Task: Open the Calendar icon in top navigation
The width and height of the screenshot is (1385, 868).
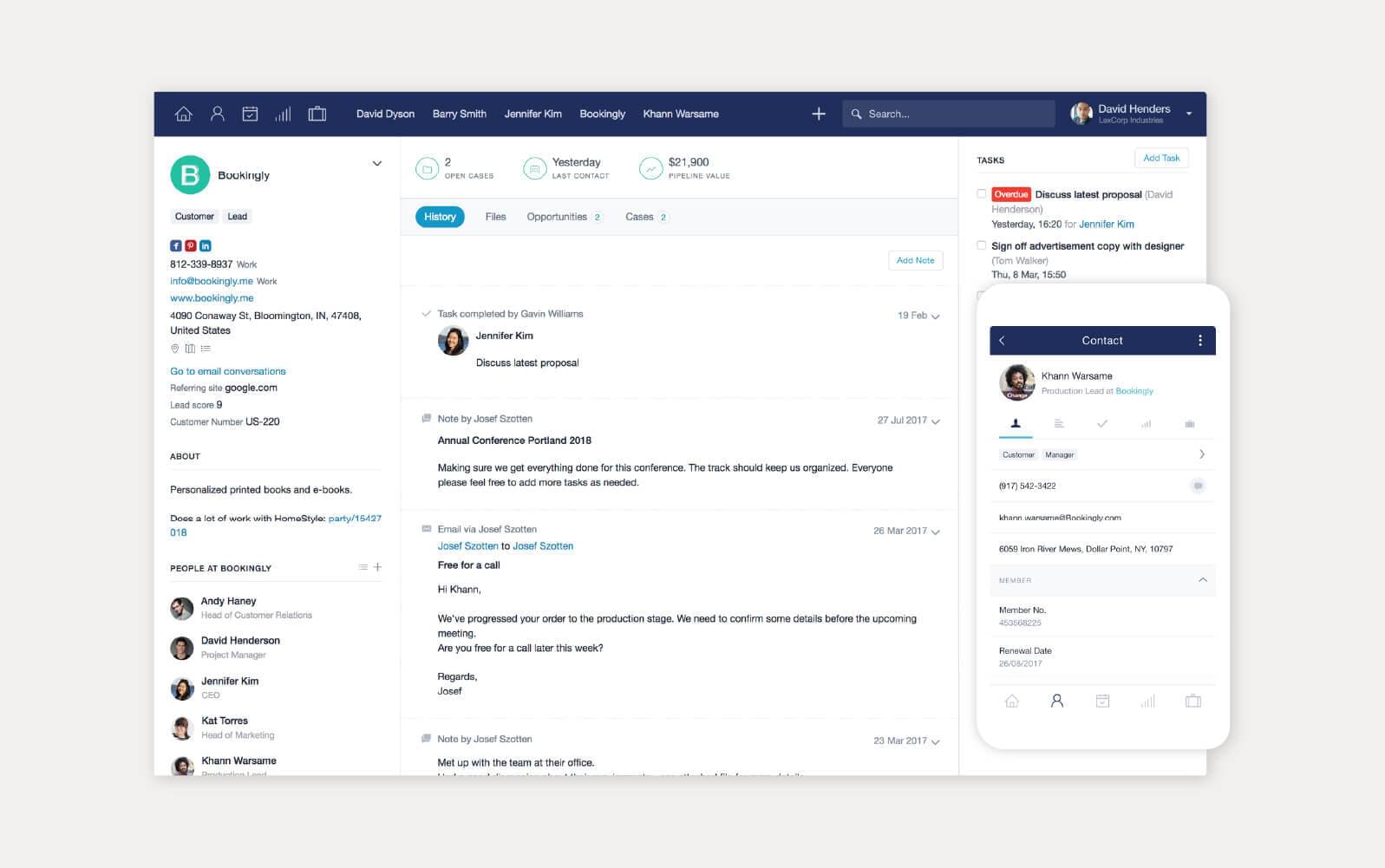Action: coord(250,114)
